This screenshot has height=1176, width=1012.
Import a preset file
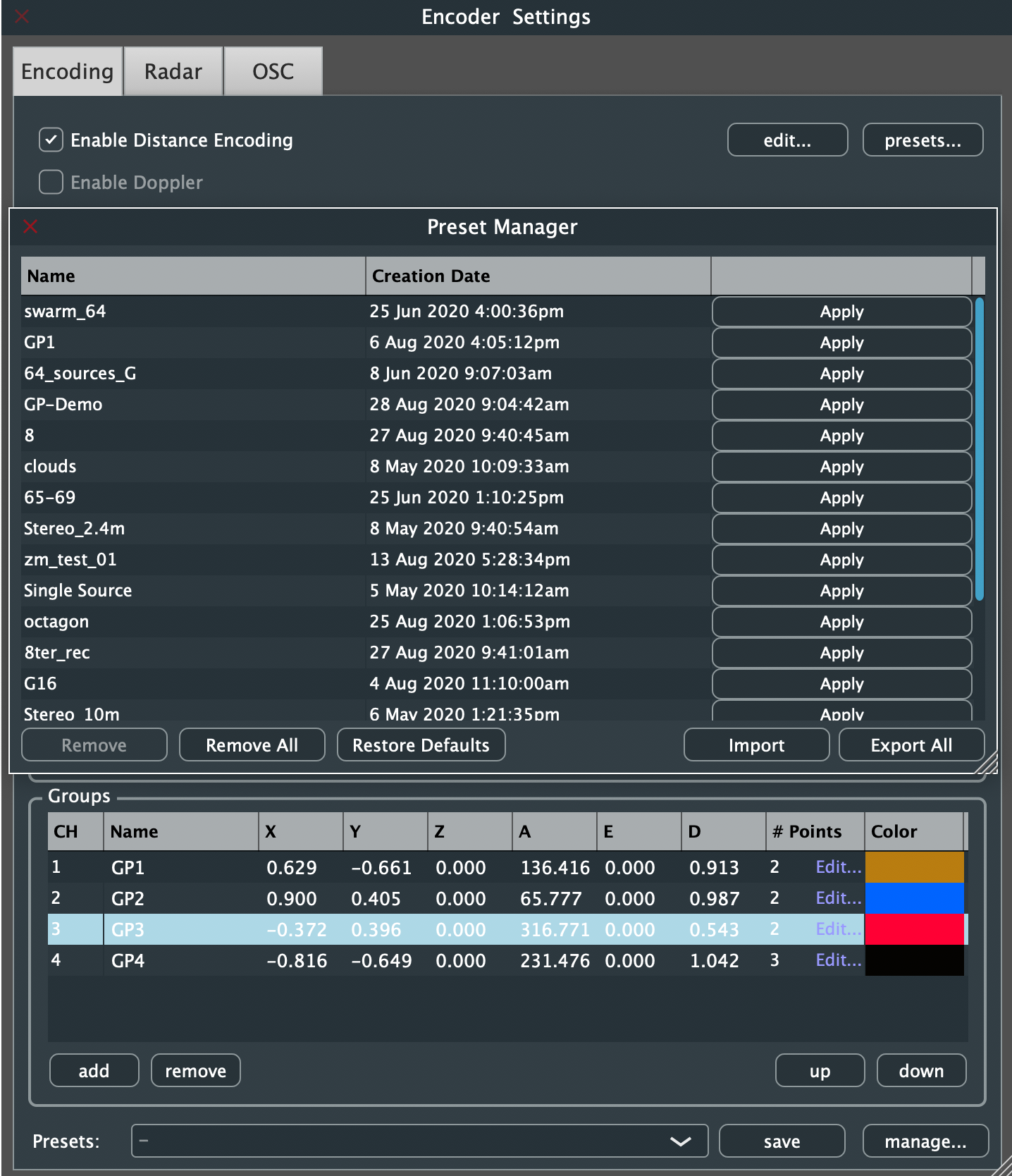tap(756, 745)
